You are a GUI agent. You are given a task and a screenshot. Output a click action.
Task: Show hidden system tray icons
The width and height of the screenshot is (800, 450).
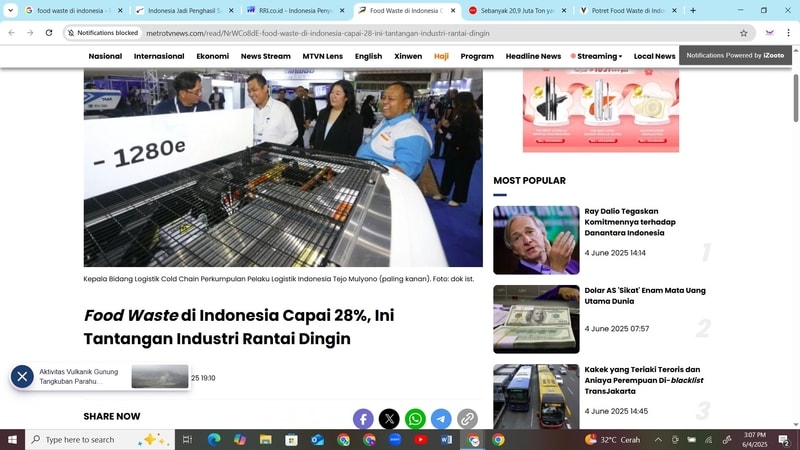[x=658, y=440]
